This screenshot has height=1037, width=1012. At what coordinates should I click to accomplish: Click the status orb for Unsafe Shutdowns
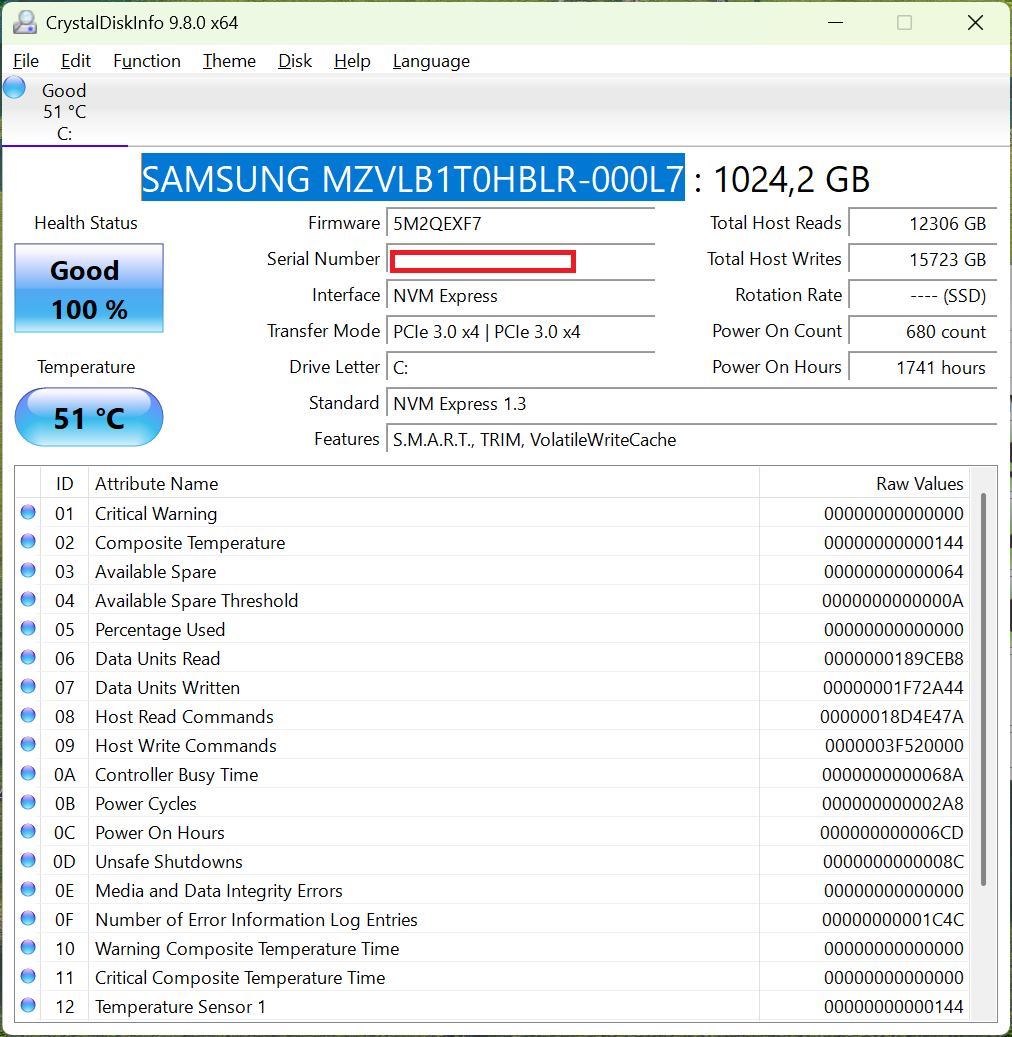(x=28, y=860)
